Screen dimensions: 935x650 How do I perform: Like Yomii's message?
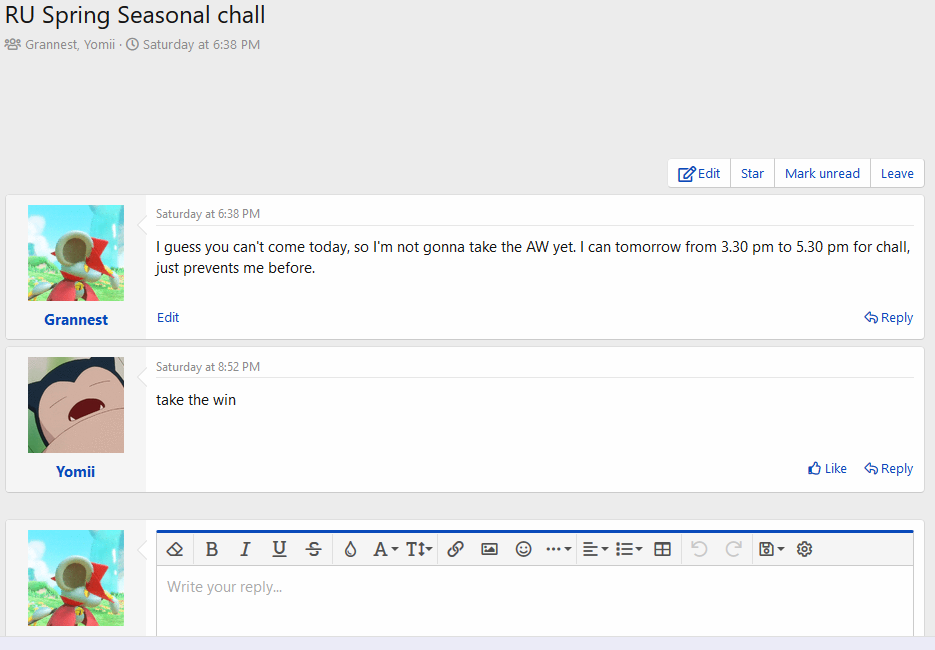click(827, 469)
